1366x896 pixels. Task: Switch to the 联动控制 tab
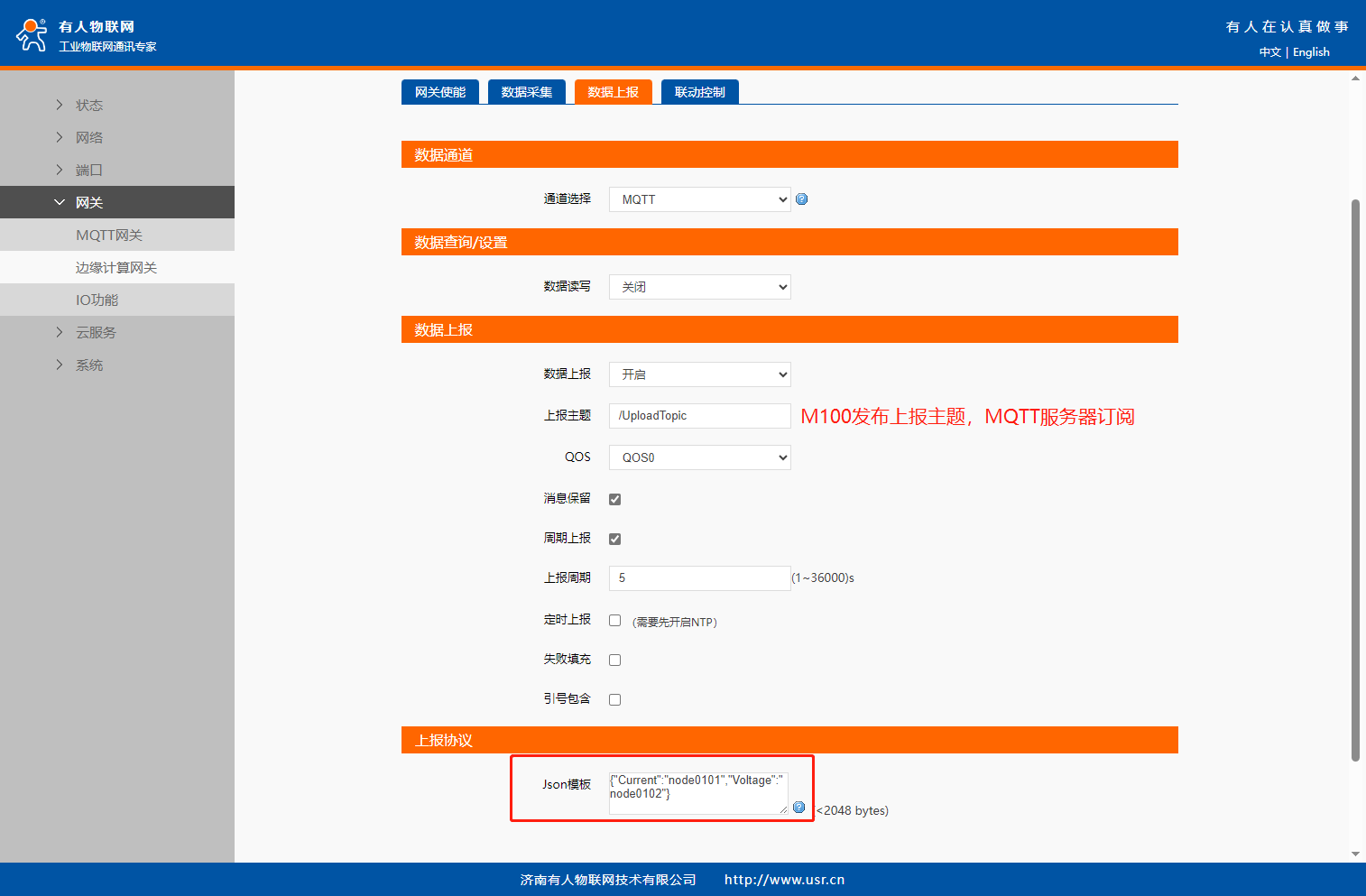(x=699, y=92)
